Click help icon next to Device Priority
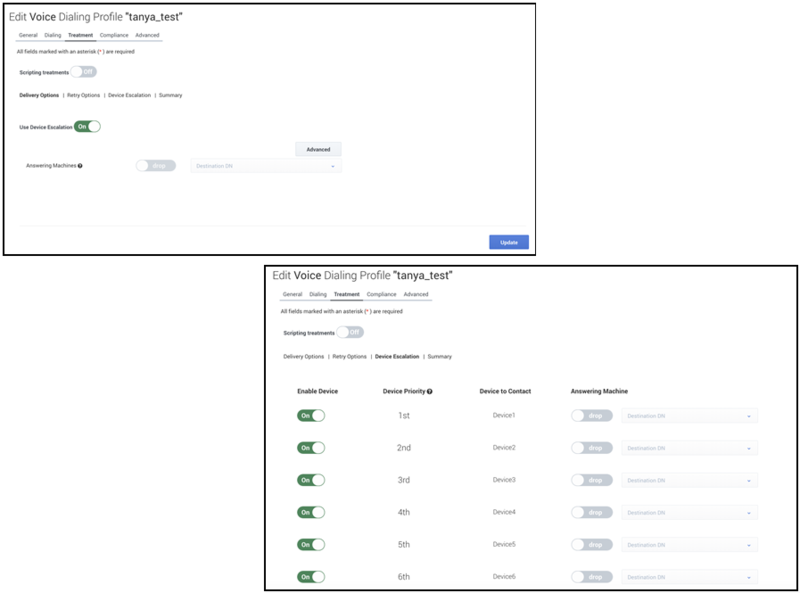 point(430,391)
